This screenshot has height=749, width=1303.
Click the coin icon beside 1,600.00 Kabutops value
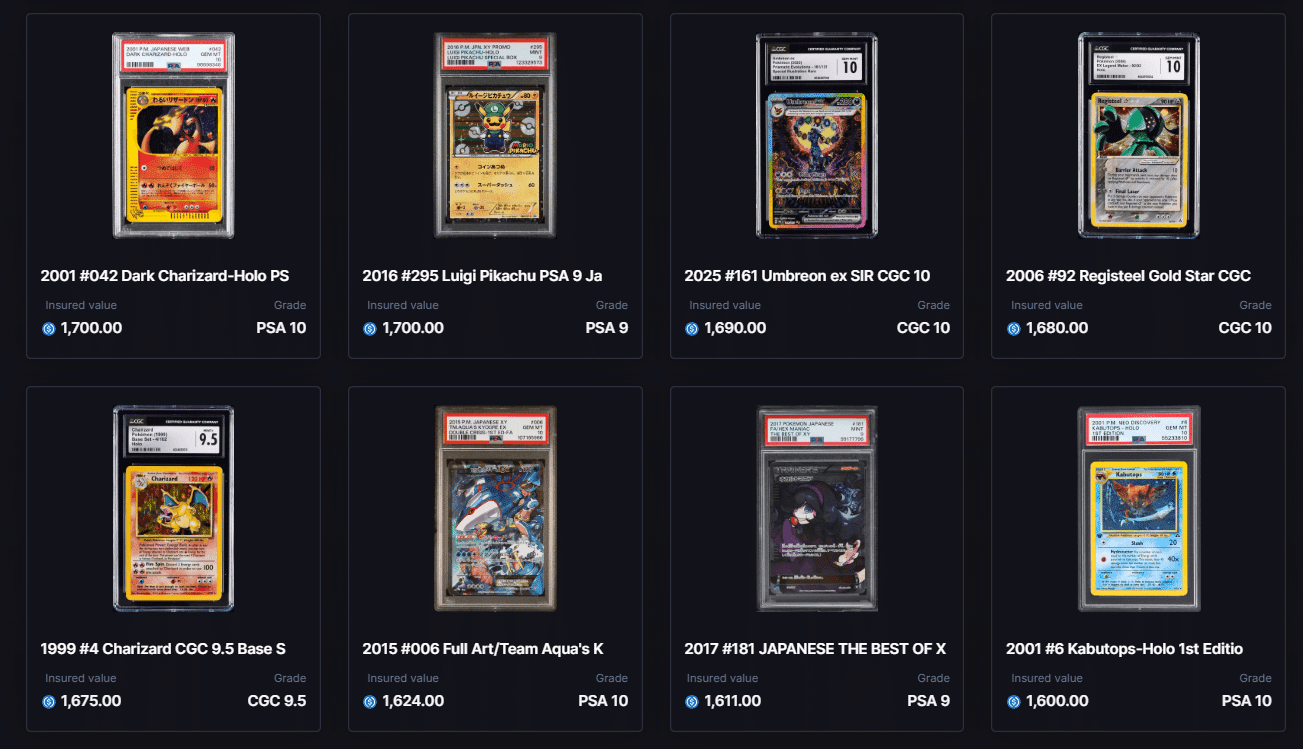point(1014,702)
